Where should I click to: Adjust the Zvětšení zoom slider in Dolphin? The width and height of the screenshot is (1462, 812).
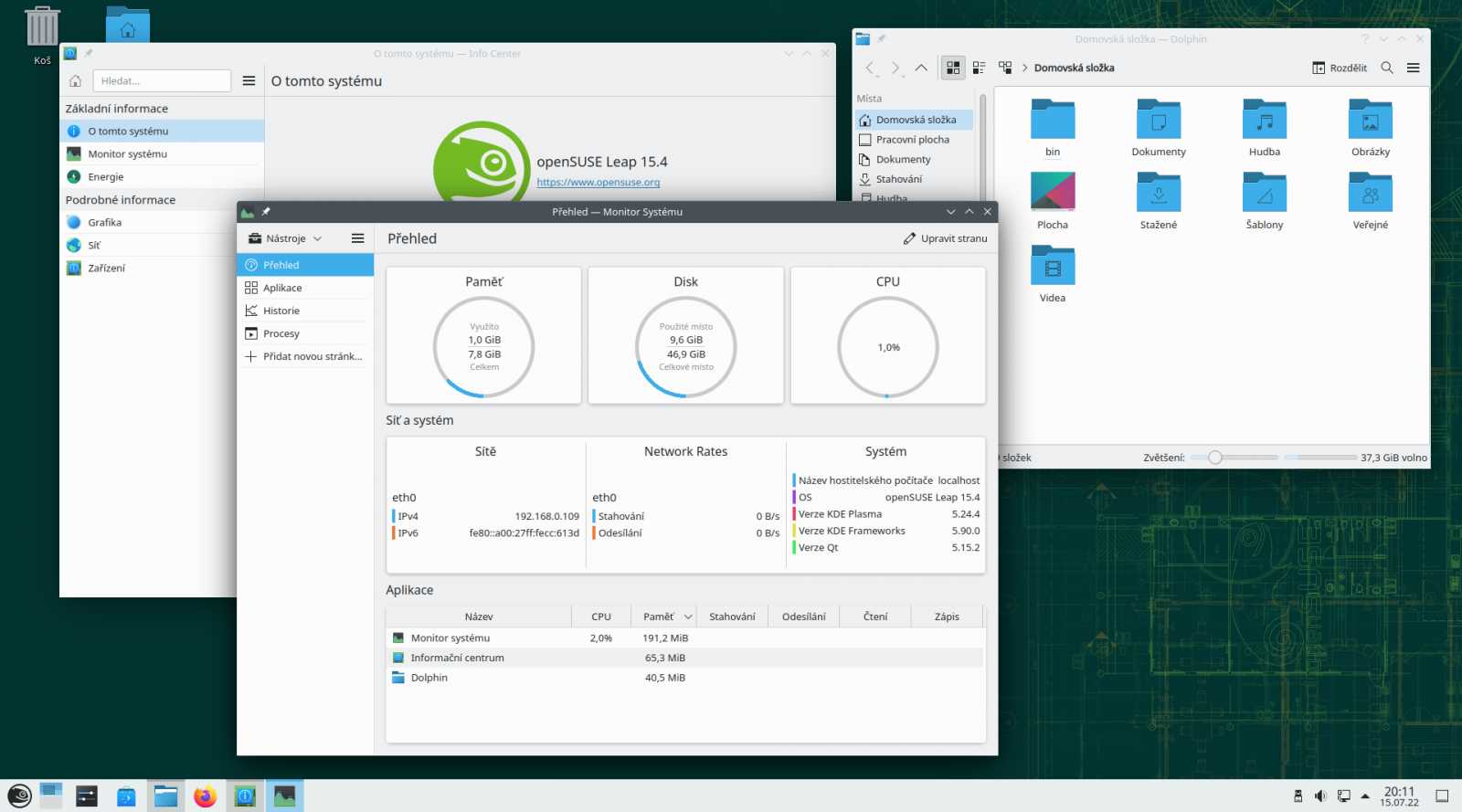coord(1234,458)
